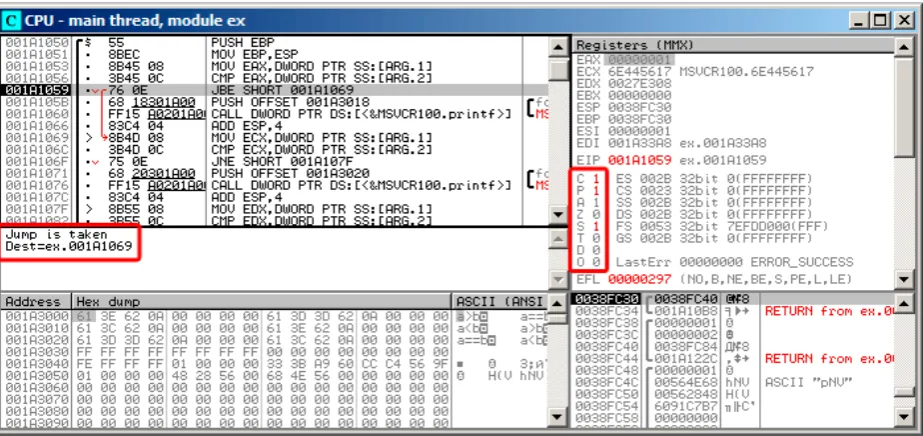The image size is (923, 436).
Task: Click the CPU window's C title bar icon
Action: (11, 21)
